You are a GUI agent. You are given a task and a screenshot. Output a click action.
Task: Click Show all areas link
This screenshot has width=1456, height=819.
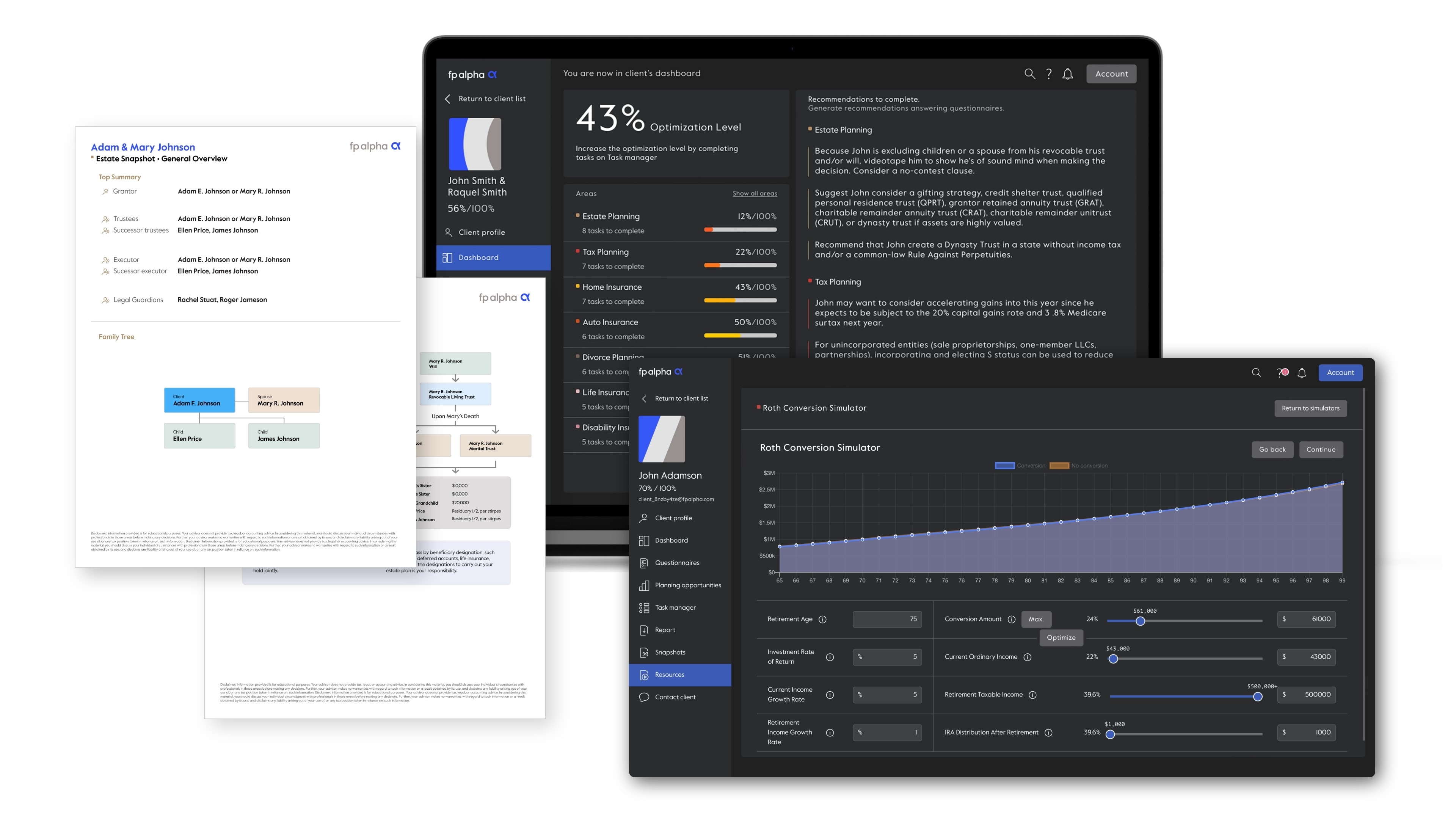[754, 193]
